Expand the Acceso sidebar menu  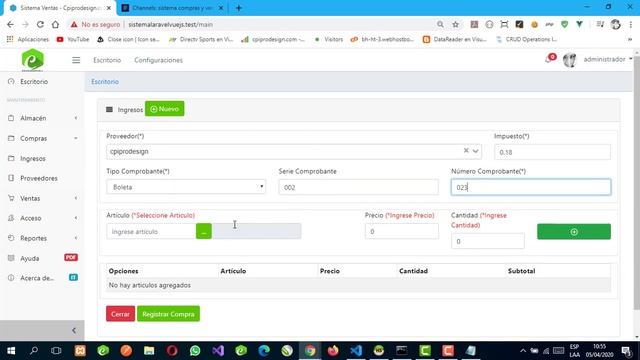click(42, 218)
